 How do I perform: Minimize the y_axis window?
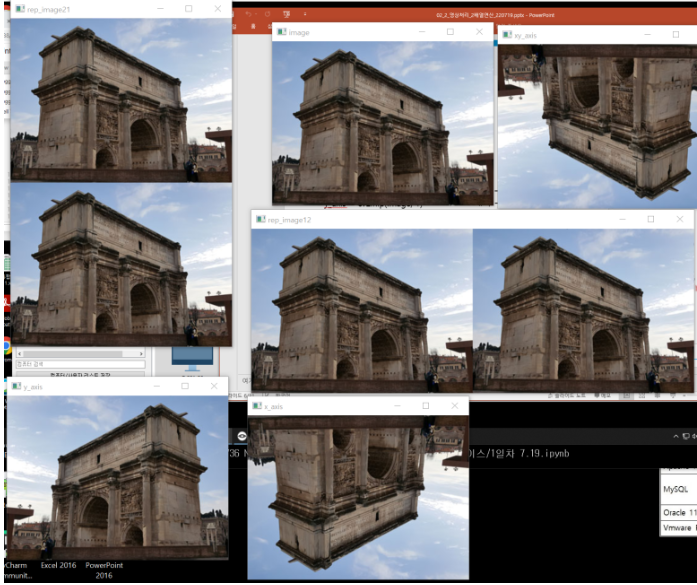point(156,386)
